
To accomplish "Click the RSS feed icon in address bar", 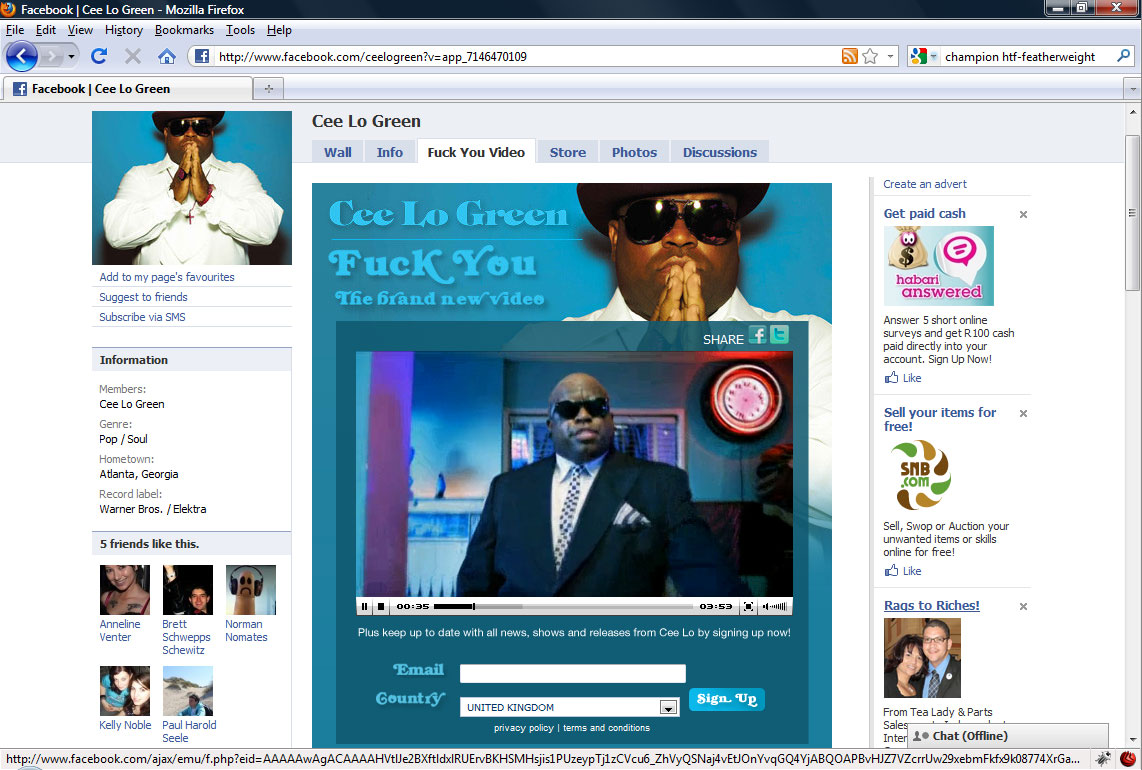I will (x=849, y=56).
